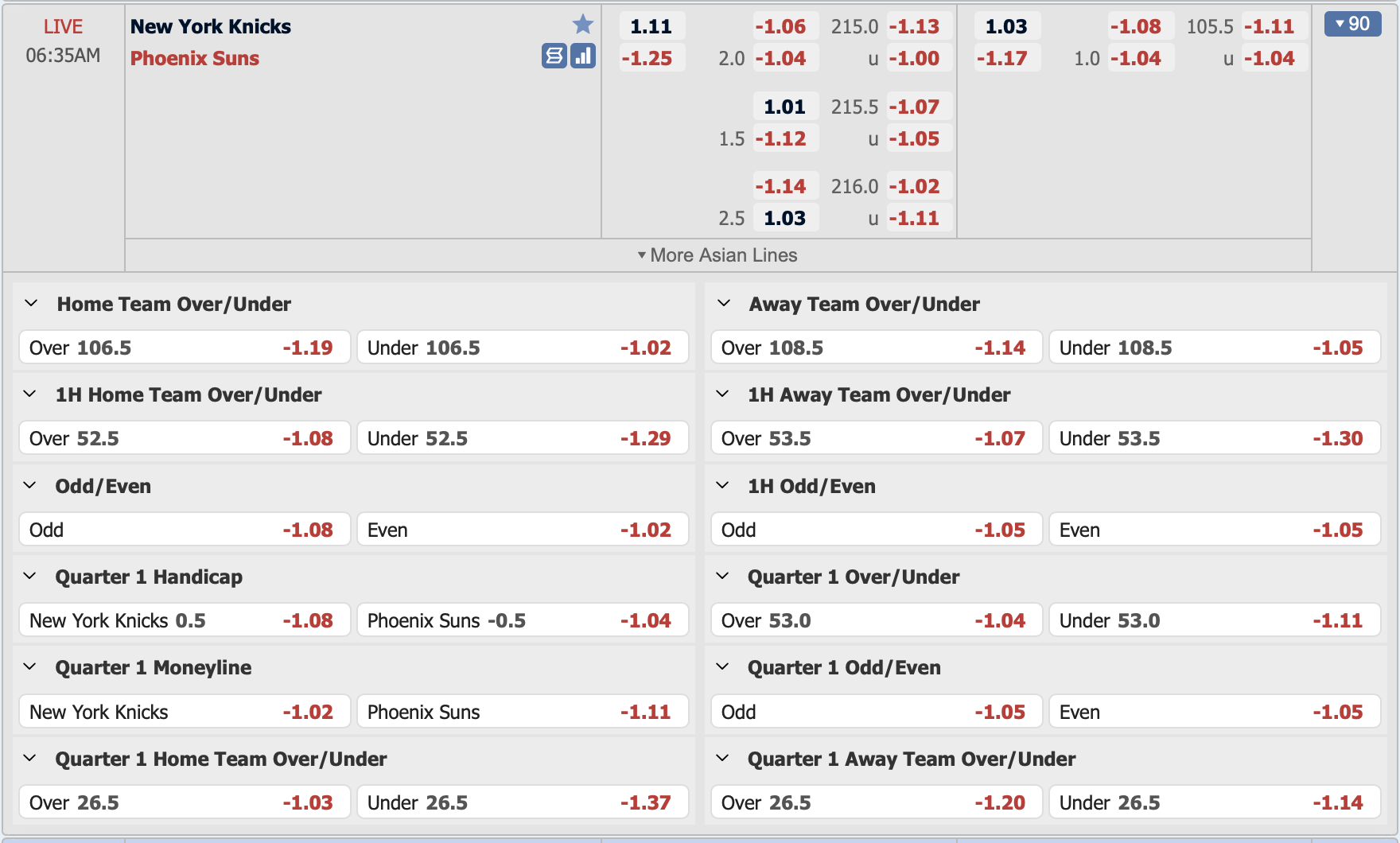Choose Over 53.5 first half away
The height and width of the screenshot is (843, 1400).
877,438
